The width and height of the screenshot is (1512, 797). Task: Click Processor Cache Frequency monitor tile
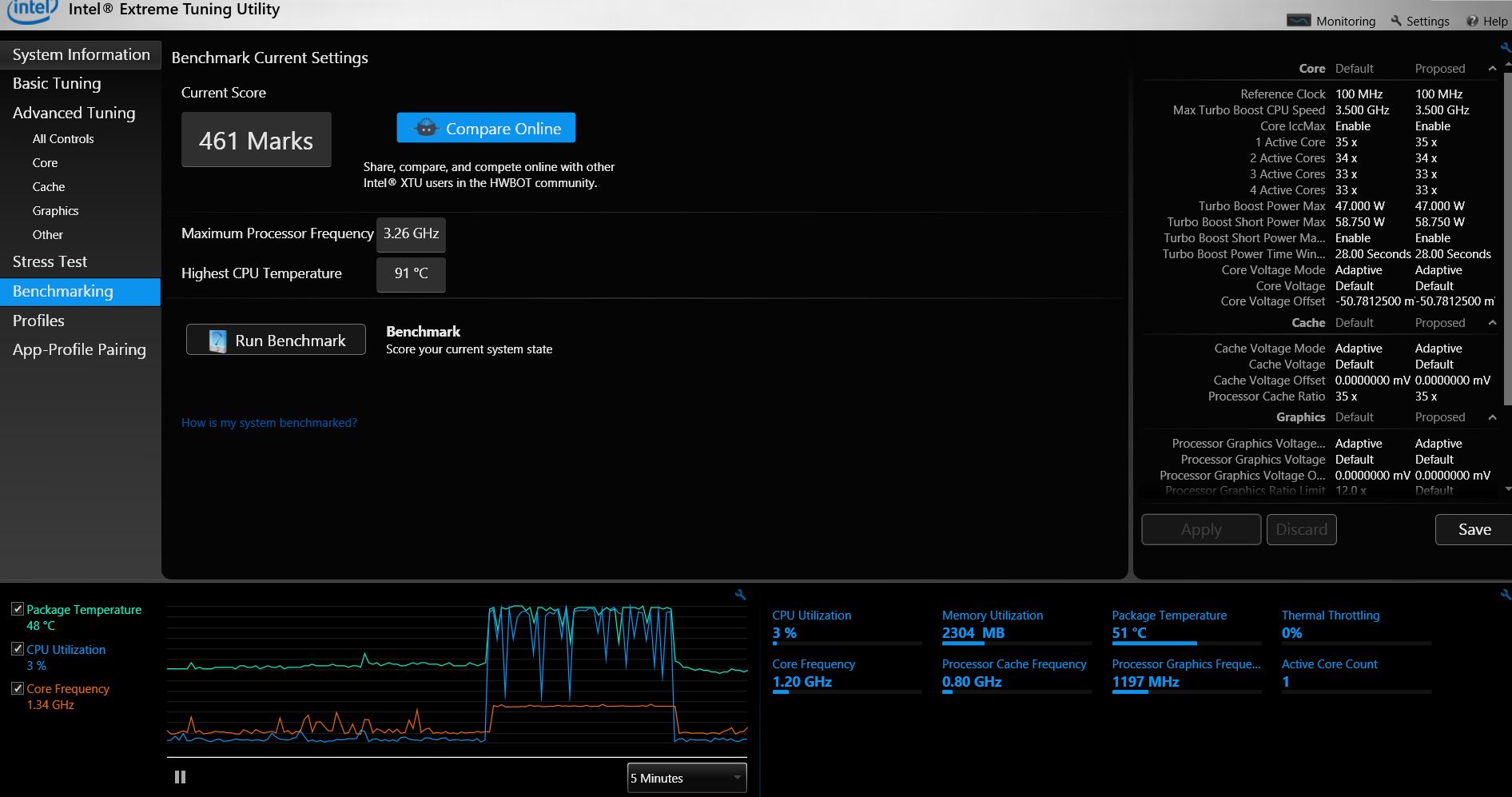coord(1017,675)
